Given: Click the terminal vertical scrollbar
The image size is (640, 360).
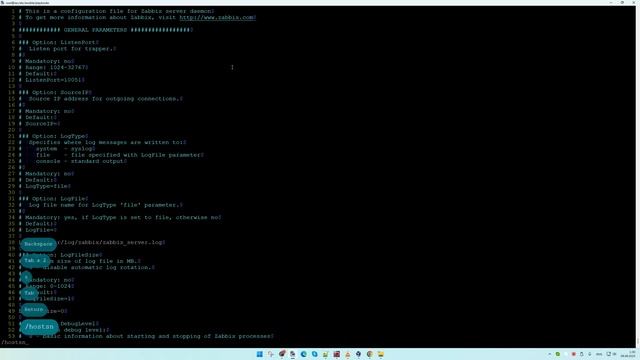Looking at the screenshot, I should click(x=638, y=176).
